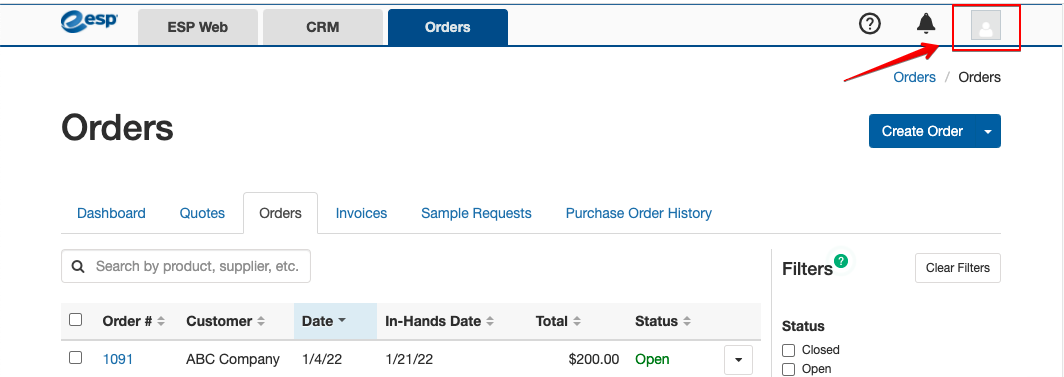Screen dimensions: 1064x377
Task: Click the order search input field
Action: pyautogui.click(x=186, y=266)
